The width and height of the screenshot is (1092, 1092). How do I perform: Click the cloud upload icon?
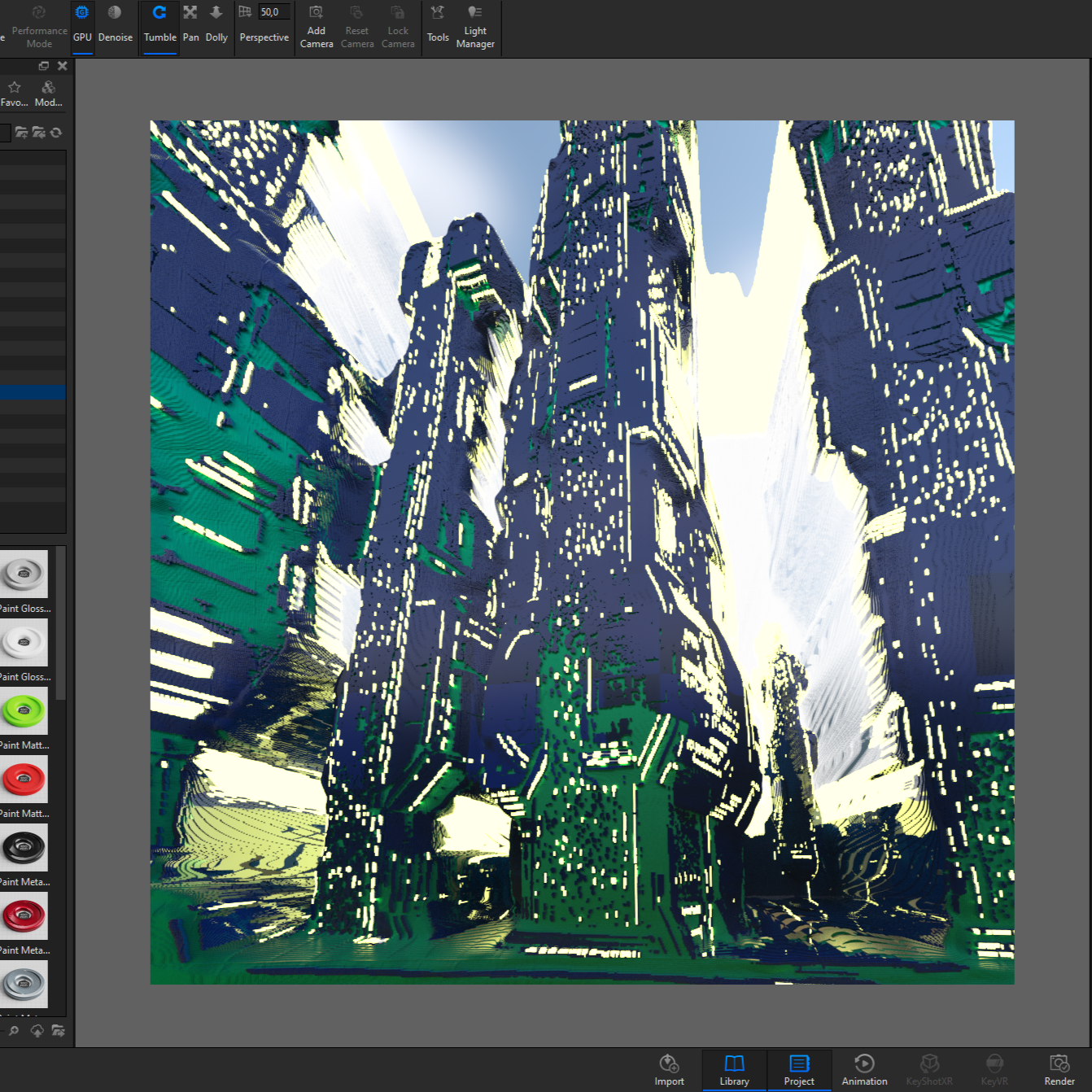pyautogui.click(x=37, y=1030)
